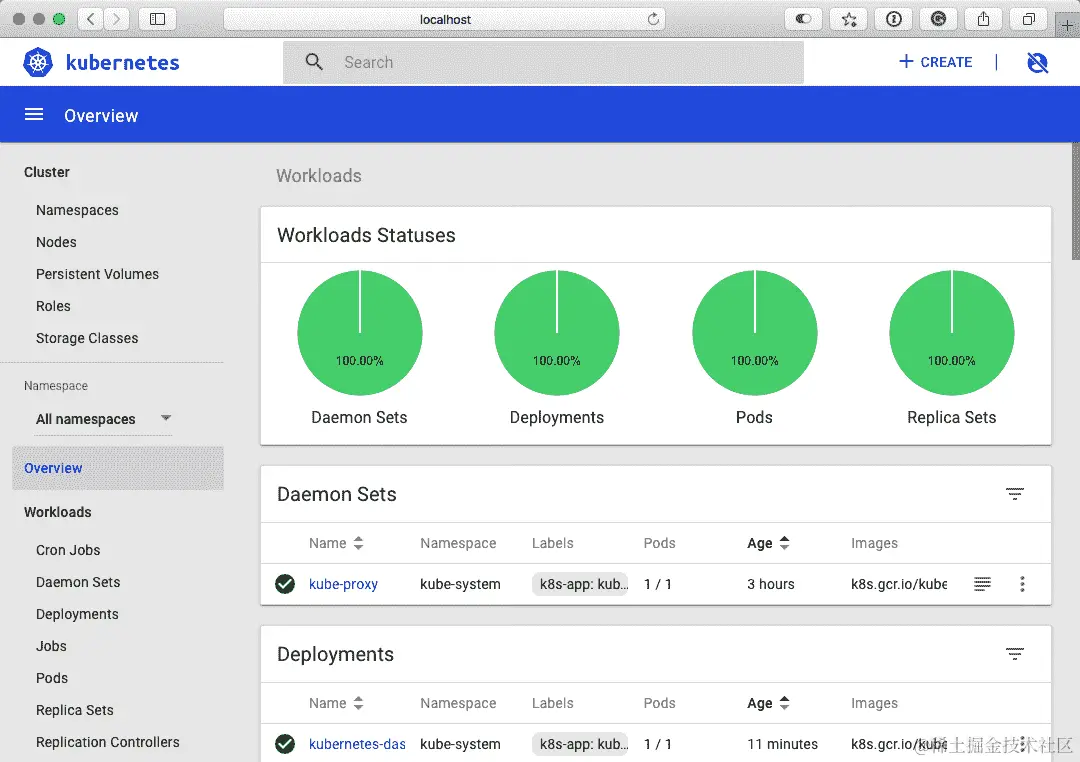The image size is (1080, 762).
Task: Reload the localhost page
Action: coord(653,19)
